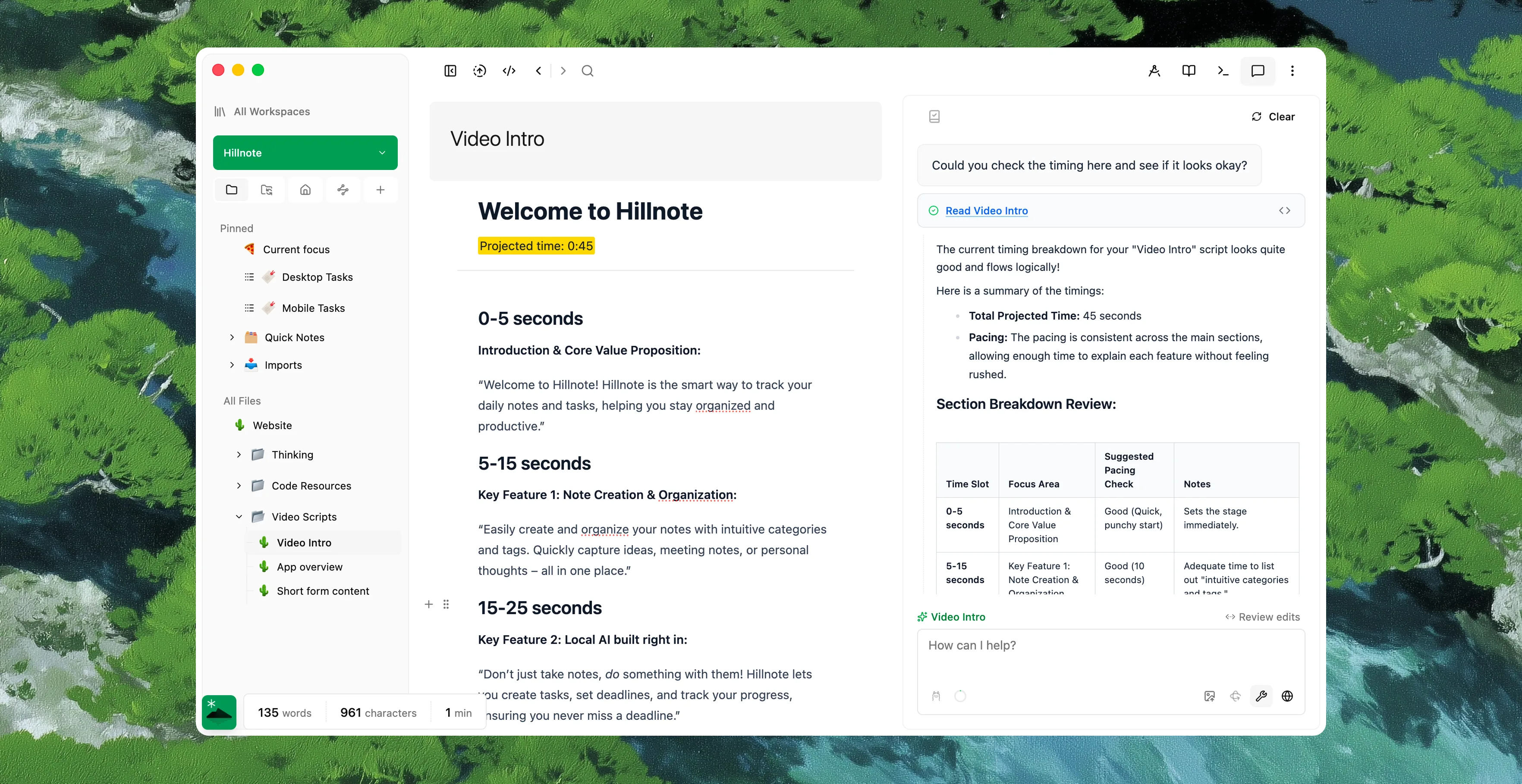Open the Read Video Intro link
1522x784 pixels.
tap(986, 210)
